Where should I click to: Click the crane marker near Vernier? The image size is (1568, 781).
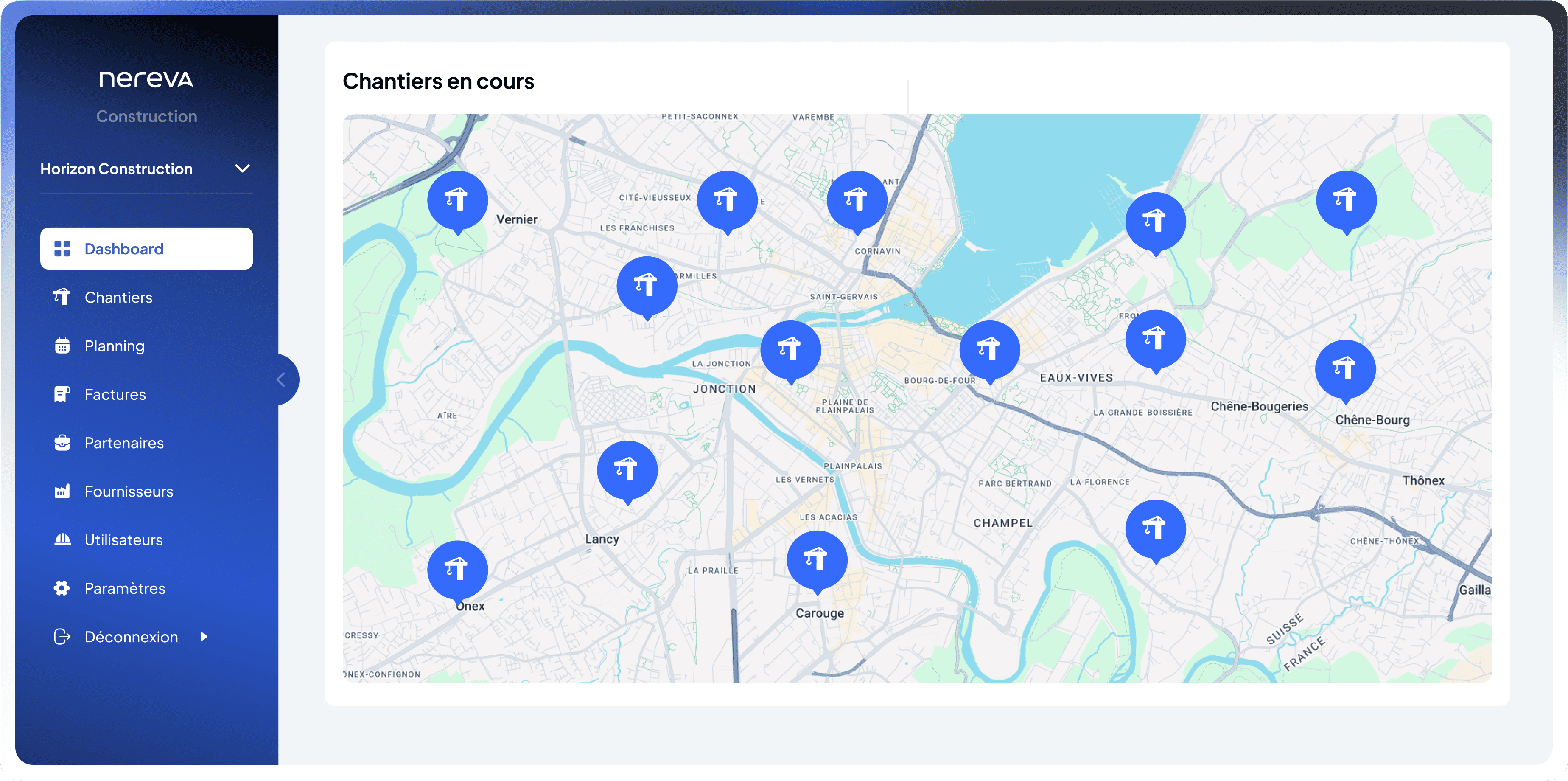click(x=457, y=200)
